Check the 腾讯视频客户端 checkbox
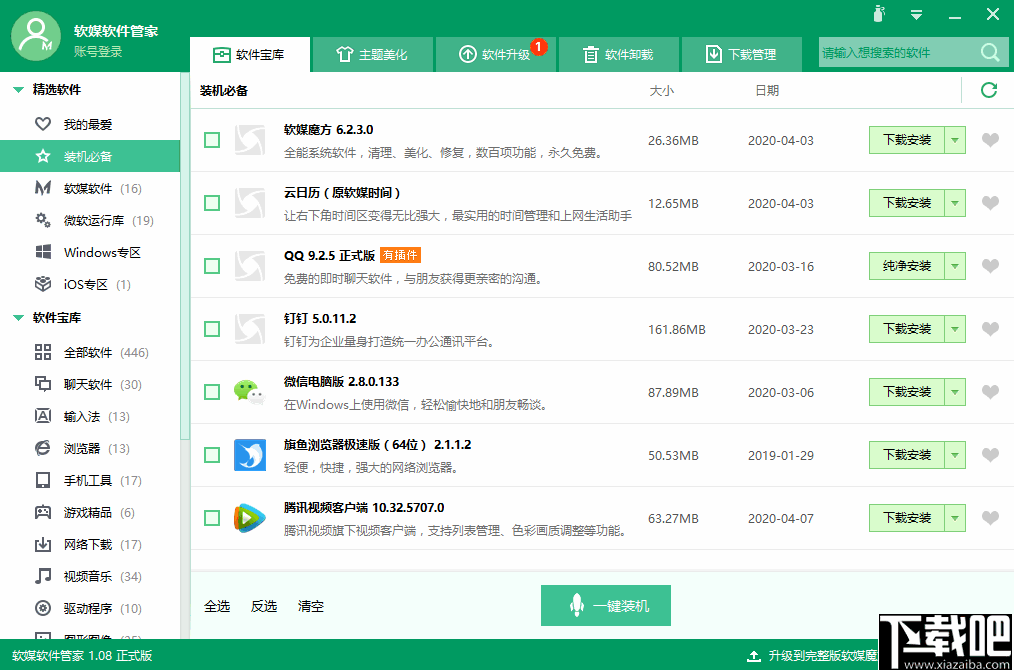1014x670 pixels. point(211,518)
